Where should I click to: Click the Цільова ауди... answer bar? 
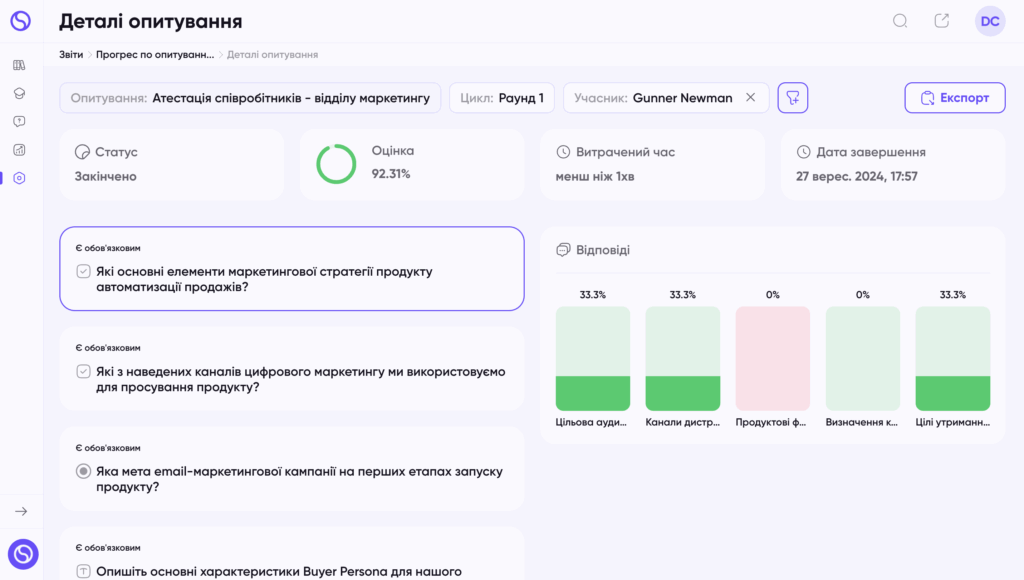(x=593, y=359)
